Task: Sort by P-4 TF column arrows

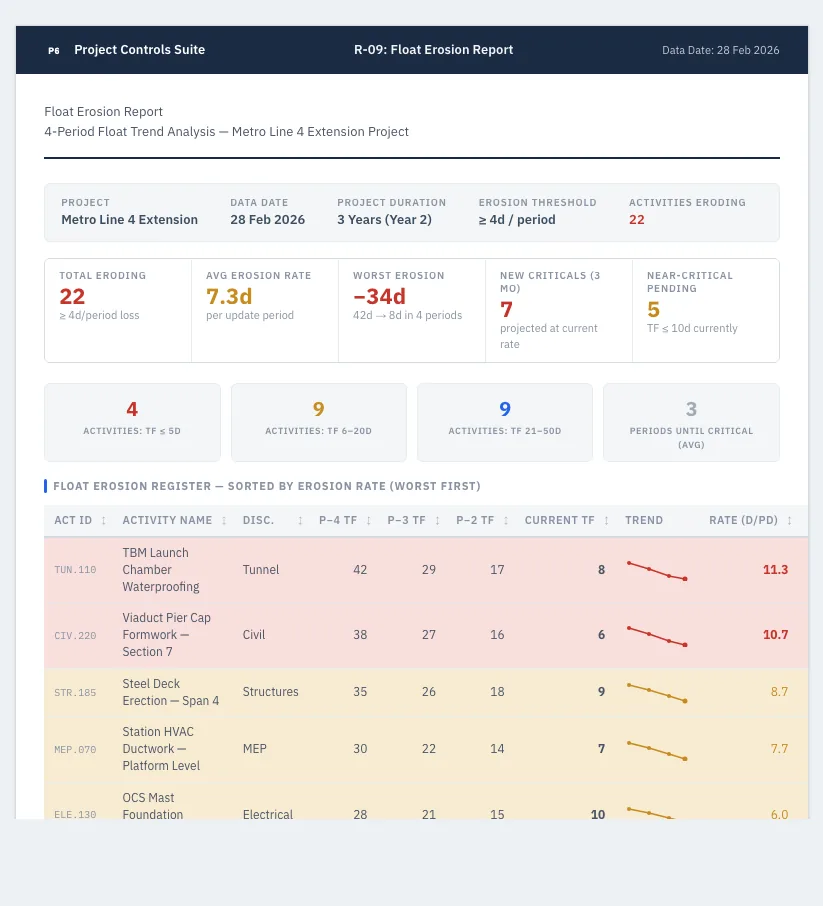Action: [x=368, y=521]
